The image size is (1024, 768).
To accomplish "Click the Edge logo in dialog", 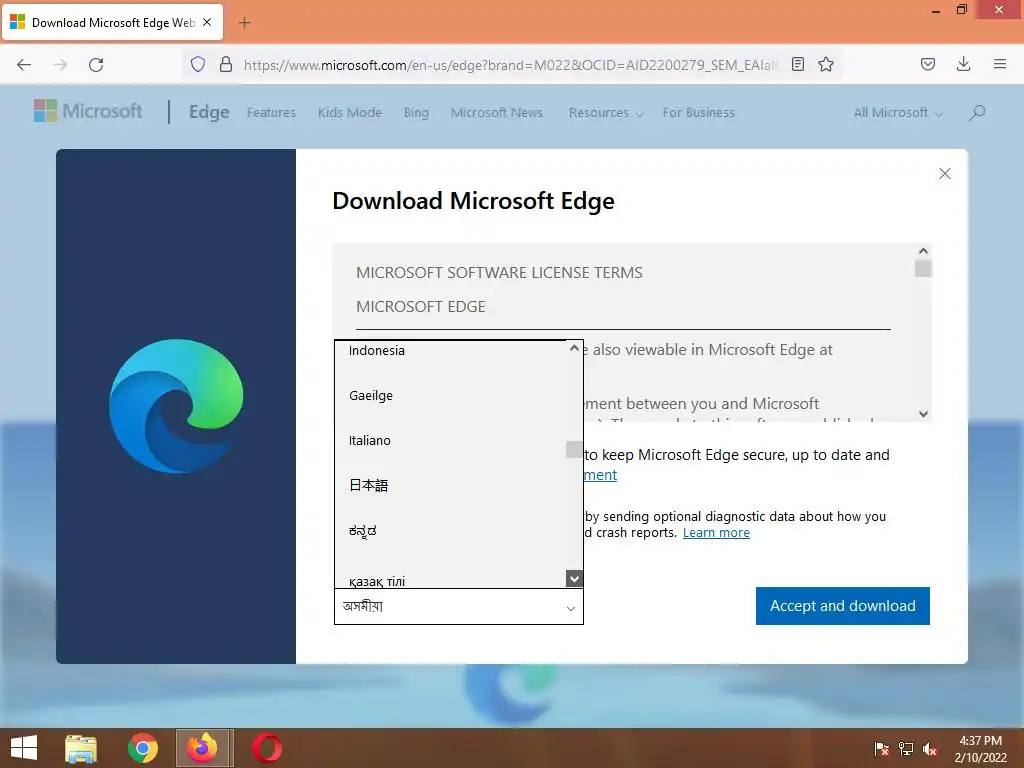I will [x=176, y=406].
